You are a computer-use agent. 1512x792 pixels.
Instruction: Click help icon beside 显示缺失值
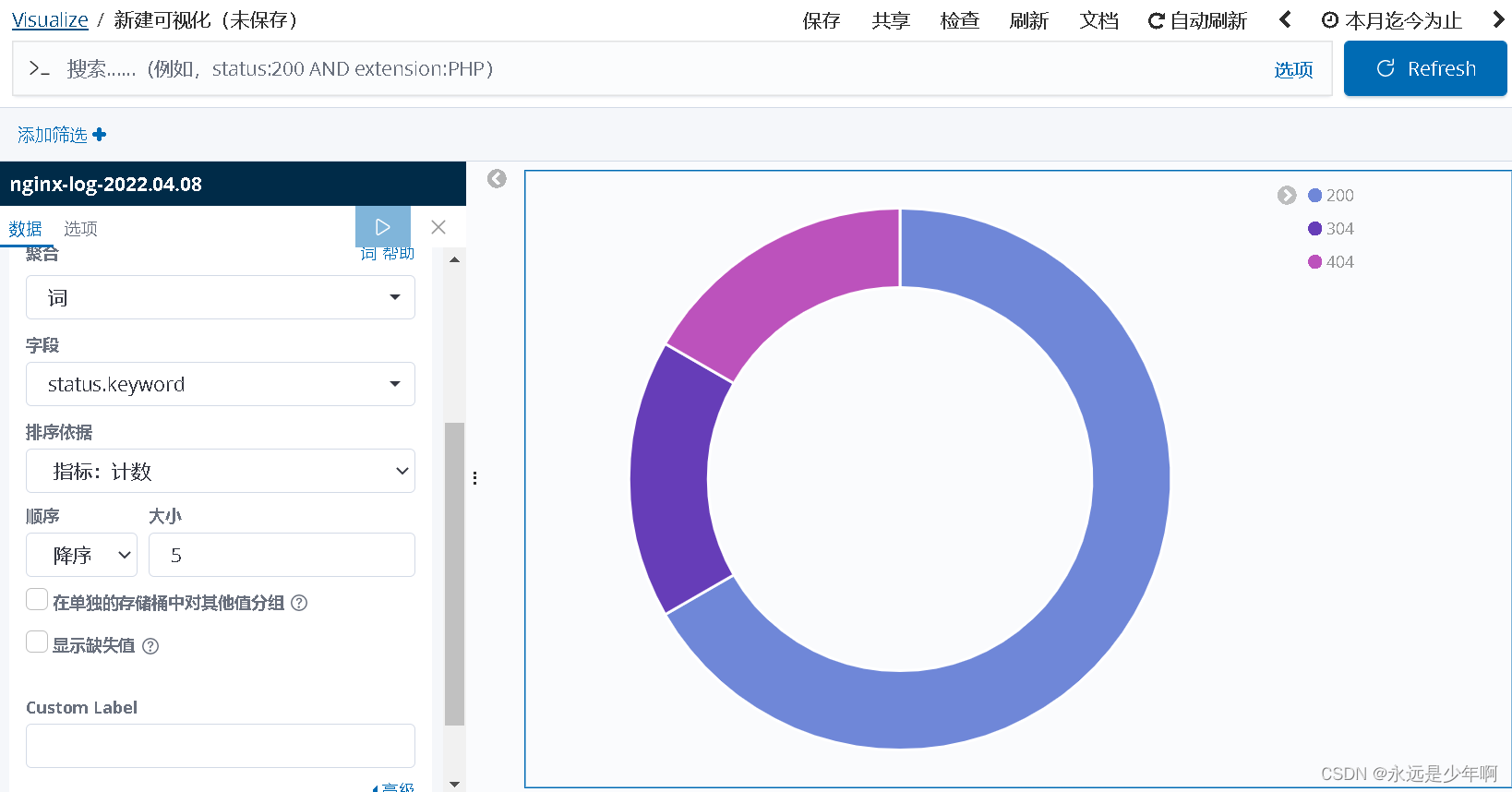pyautogui.click(x=150, y=646)
